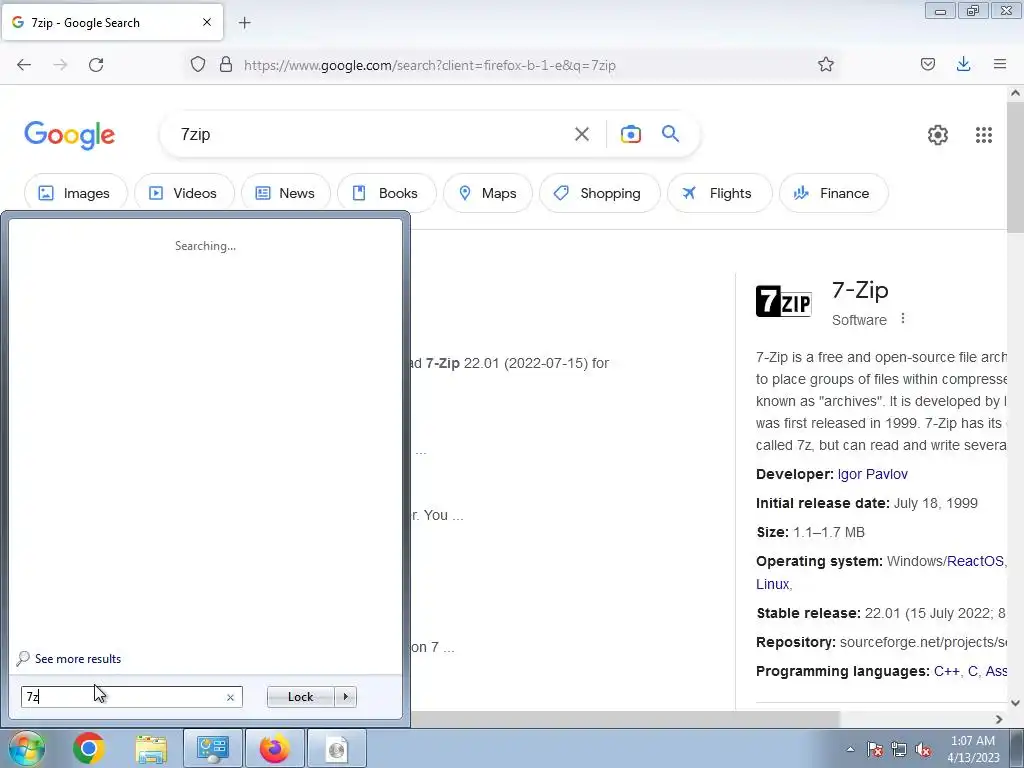
Task: Open the Save to Pocket icon
Action: click(927, 64)
